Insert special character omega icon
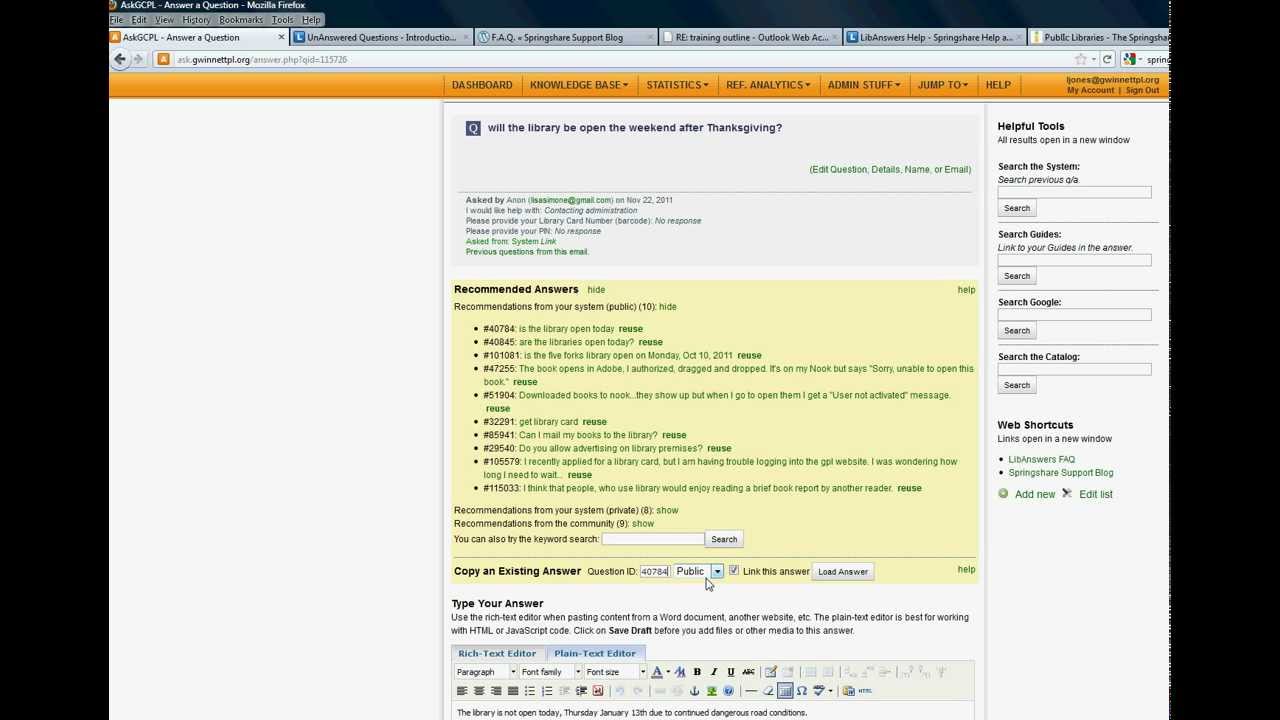Image resolution: width=1280 pixels, height=720 pixels. click(x=801, y=691)
